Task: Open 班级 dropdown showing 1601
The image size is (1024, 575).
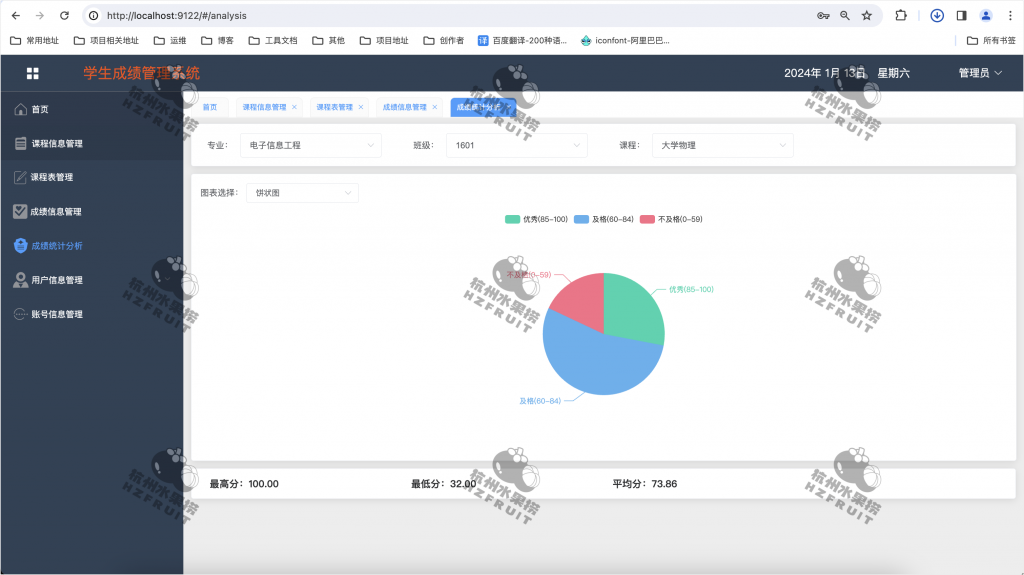Action: point(517,145)
